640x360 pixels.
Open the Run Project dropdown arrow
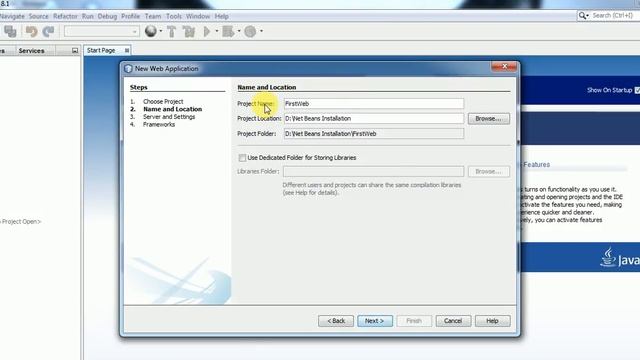pyautogui.click(x=217, y=31)
